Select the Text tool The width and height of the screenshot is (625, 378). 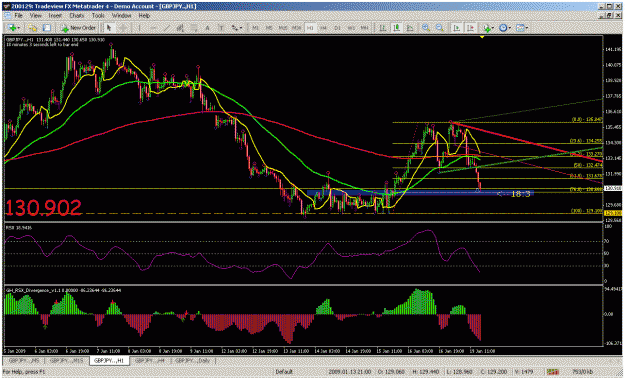207,28
